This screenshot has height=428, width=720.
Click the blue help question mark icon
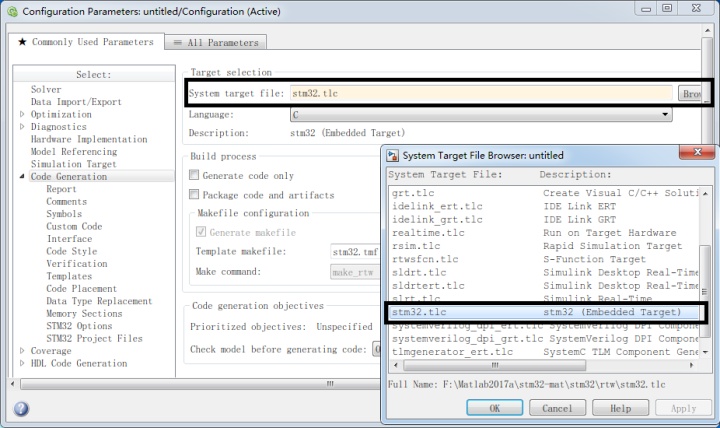click(21, 408)
